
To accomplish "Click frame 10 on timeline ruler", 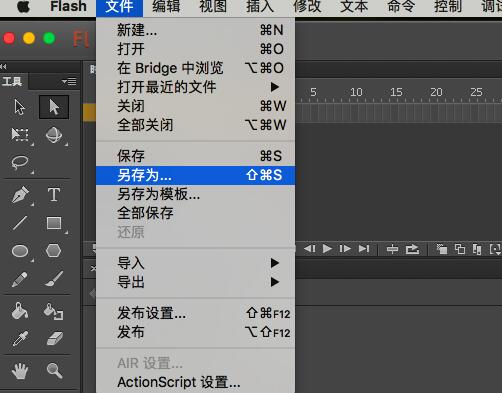I will click(x=356, y=92).
